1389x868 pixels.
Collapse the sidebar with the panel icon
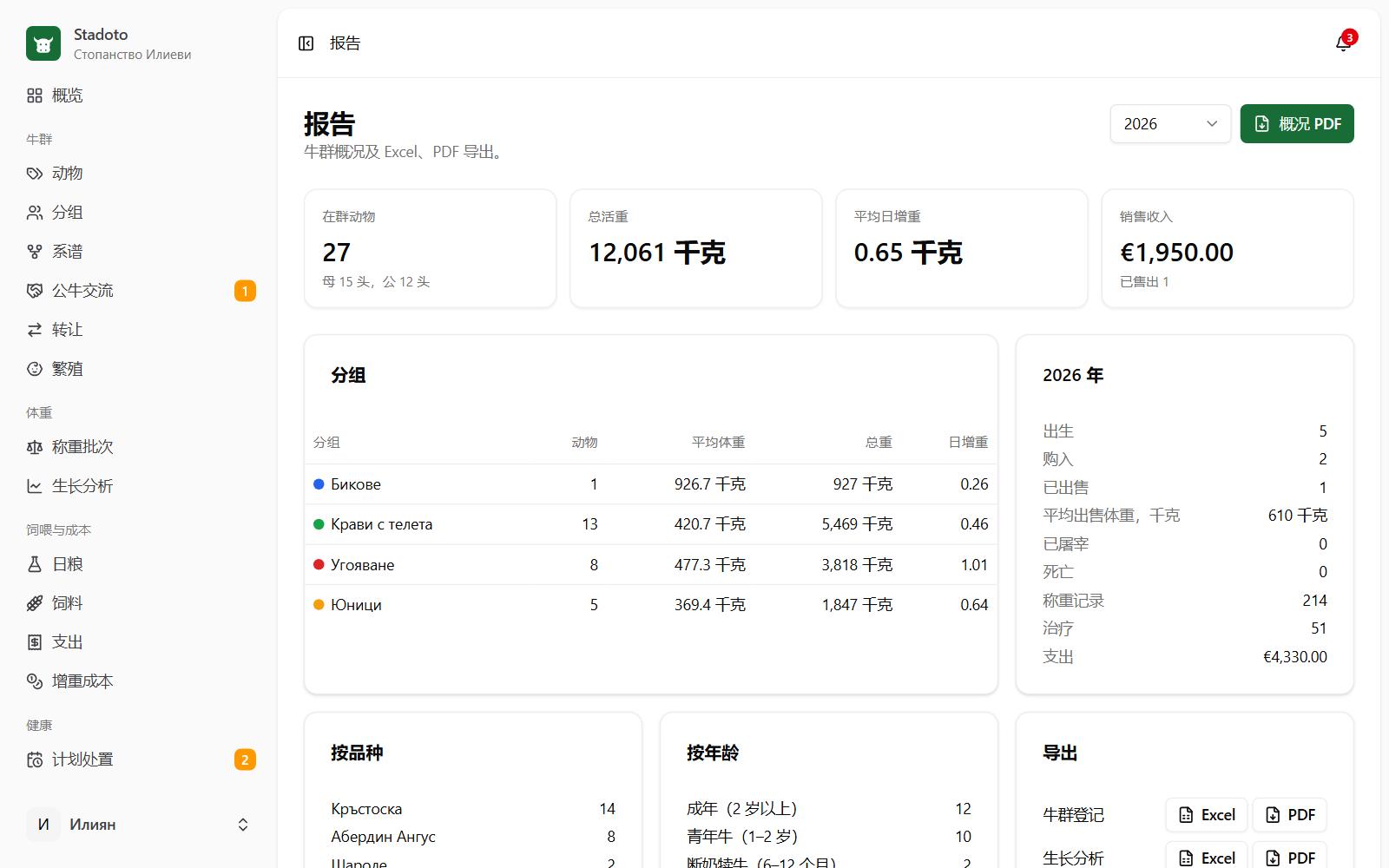306,43
